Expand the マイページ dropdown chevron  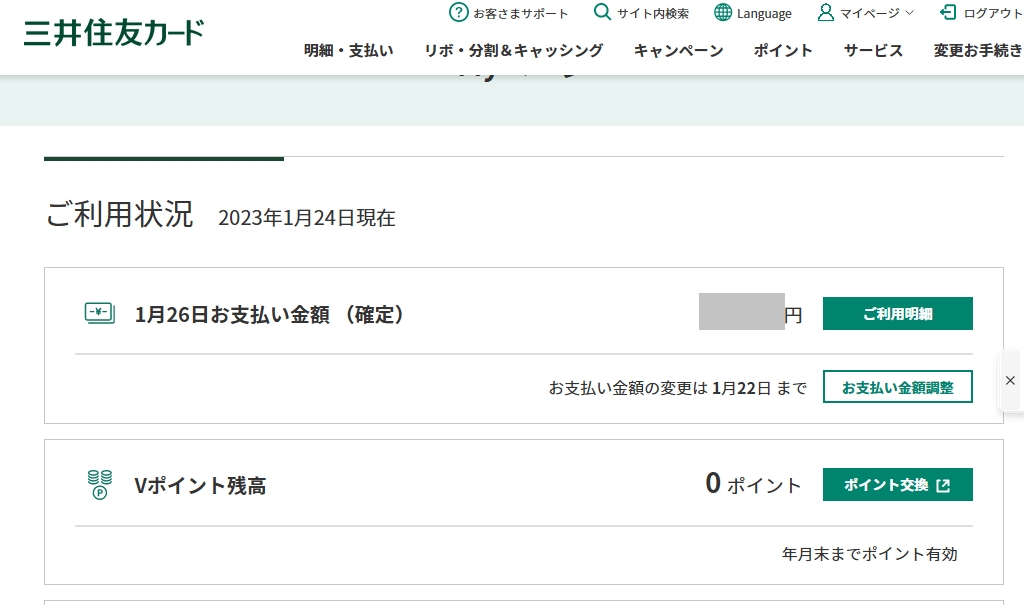pyautogui.click(x=909, y=13)
